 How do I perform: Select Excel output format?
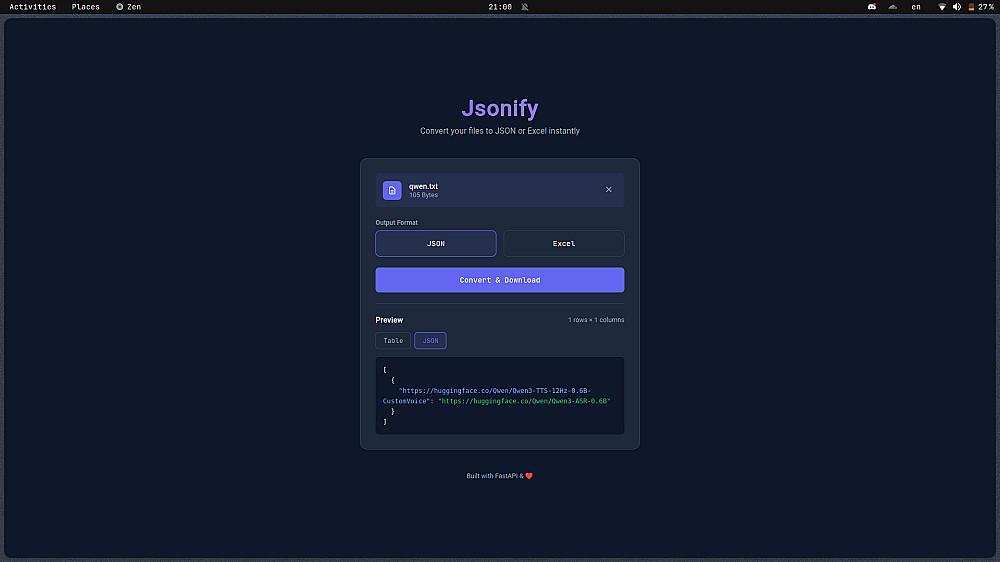tap(564, 244)
